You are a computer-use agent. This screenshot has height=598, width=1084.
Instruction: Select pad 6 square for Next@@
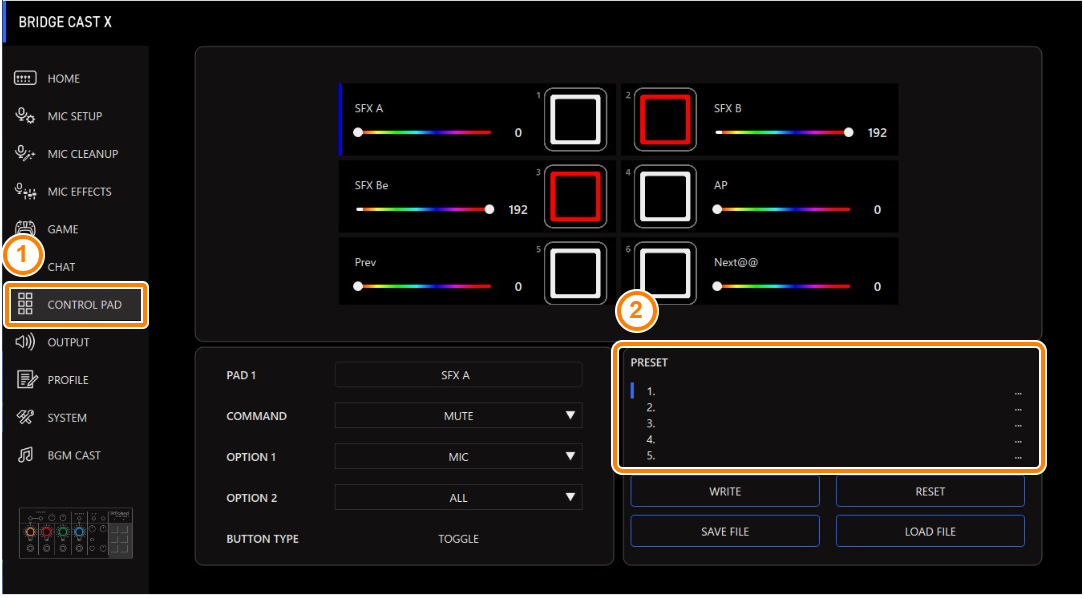(665, 273)
